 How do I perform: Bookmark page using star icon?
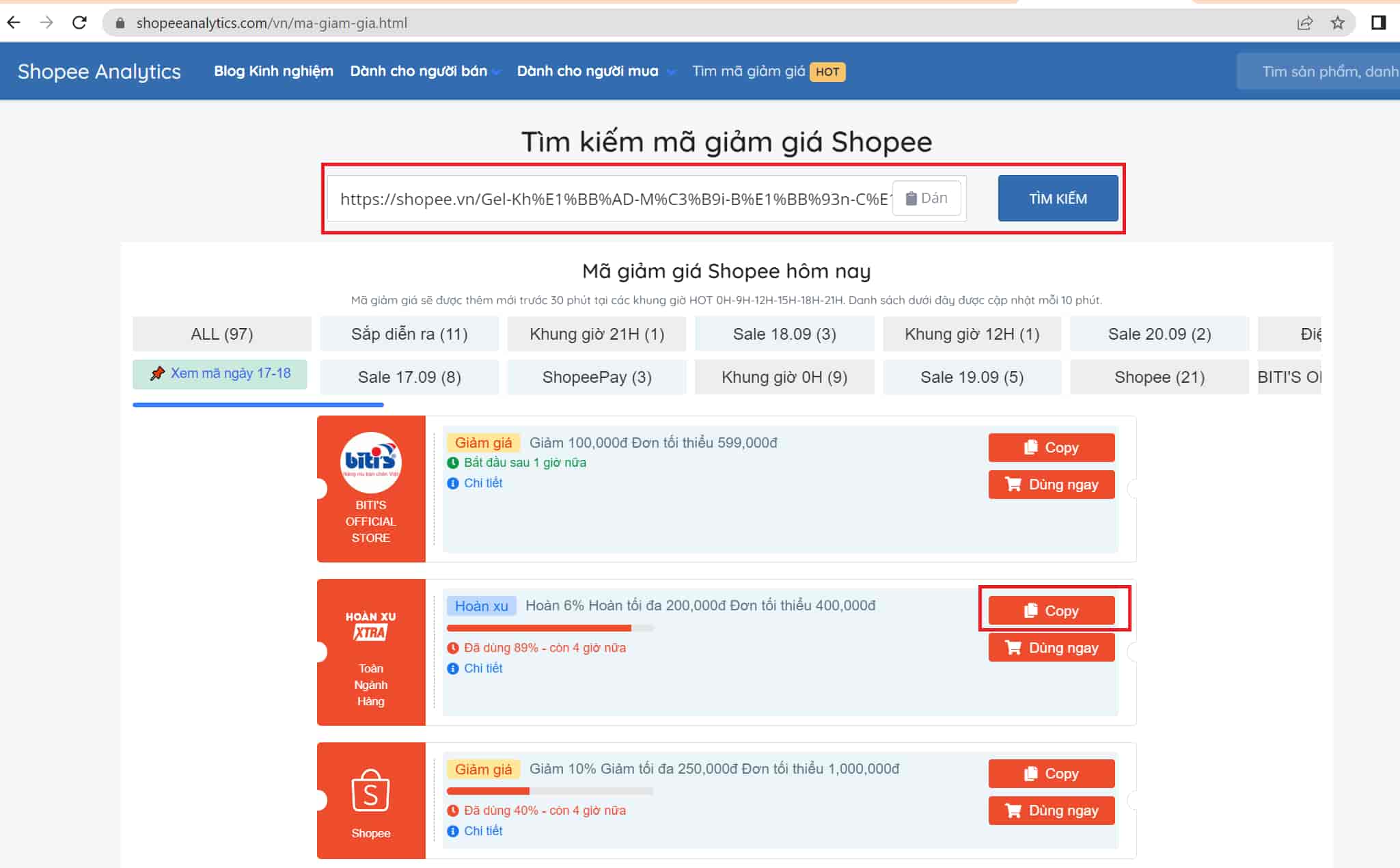(1337, 23)
